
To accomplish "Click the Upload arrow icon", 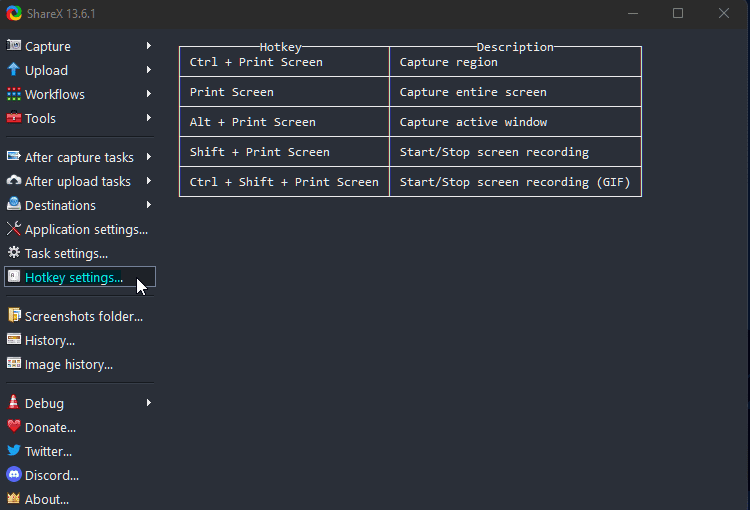I will coord(14,69).
